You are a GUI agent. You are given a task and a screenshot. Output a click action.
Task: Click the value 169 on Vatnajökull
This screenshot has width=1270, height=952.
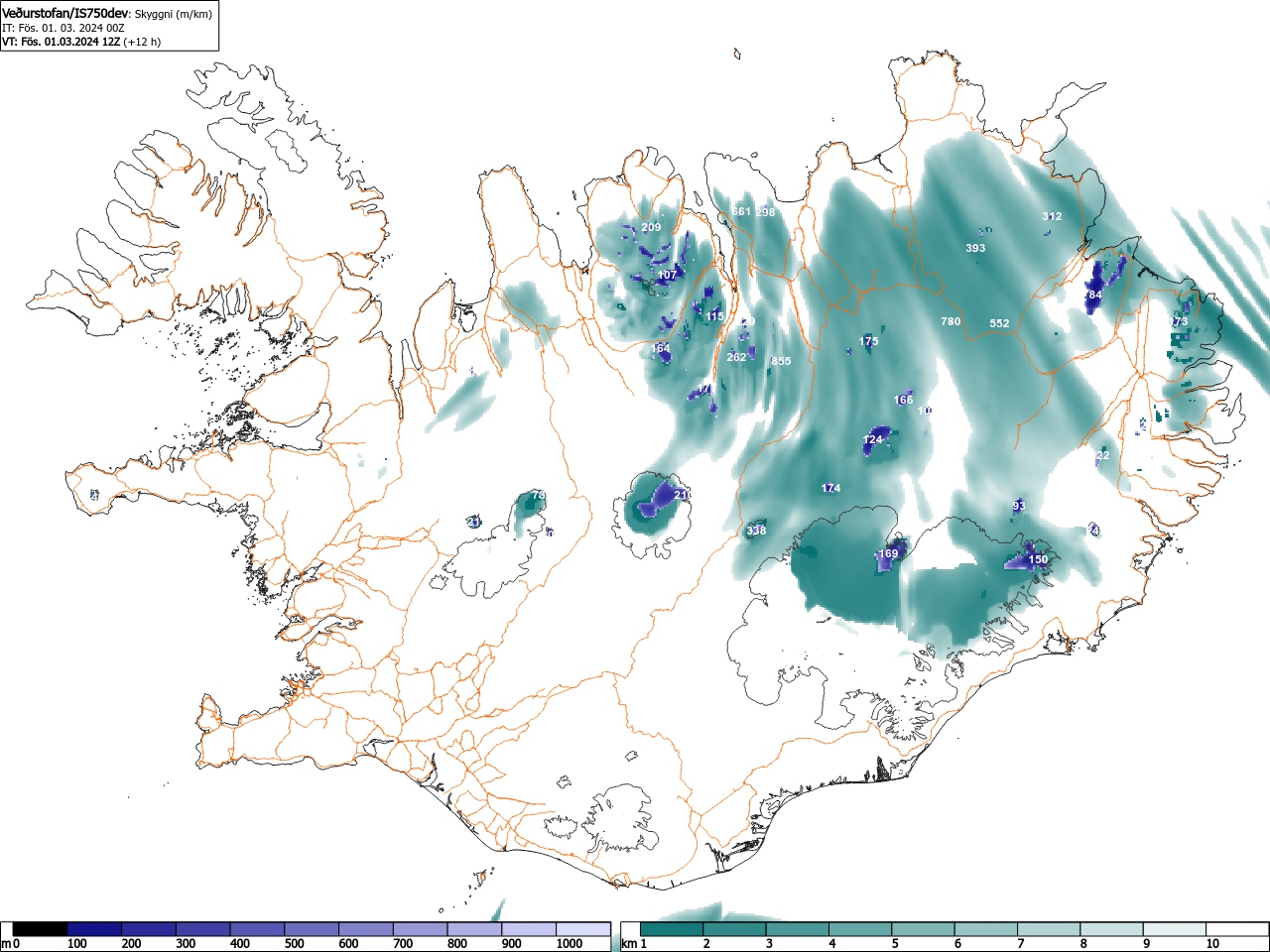tap(888, 554)
